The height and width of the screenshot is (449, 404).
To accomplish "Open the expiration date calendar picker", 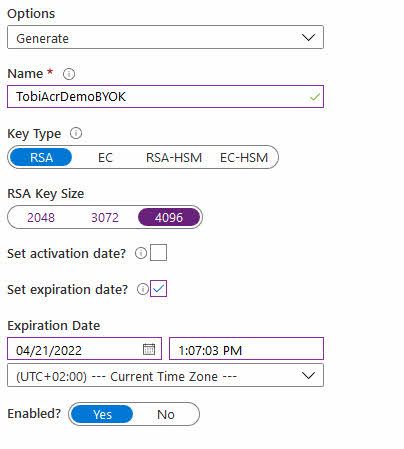I will [x=149, y=349].
